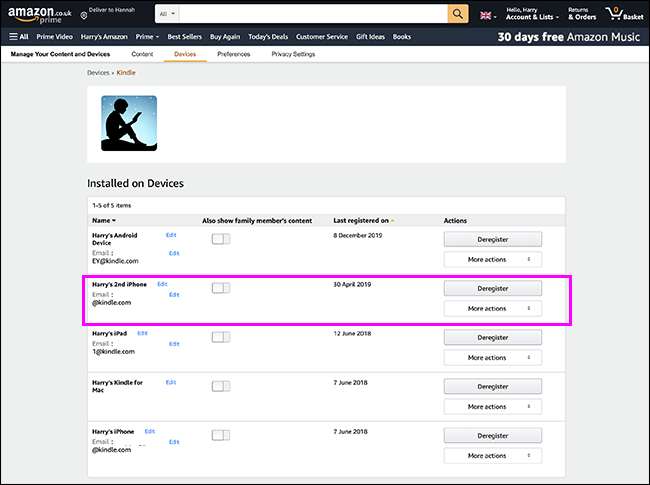Screen dimensions: 650x485
Task: Click the orange search magnifier icon
Action: [x=457, y=14]
